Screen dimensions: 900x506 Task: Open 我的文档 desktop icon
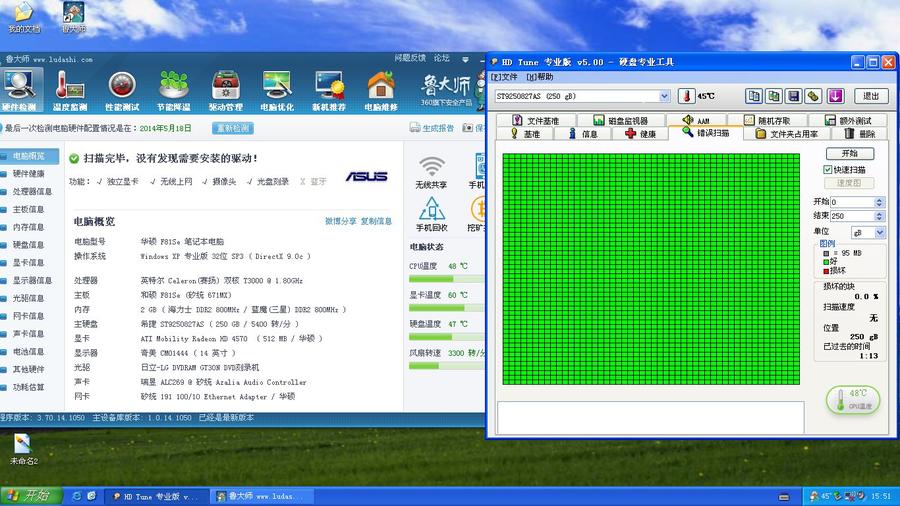[24, 17]
